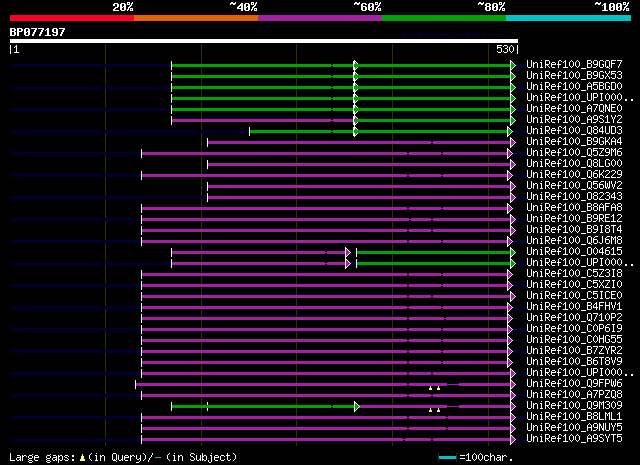Select the UniRef100_B8AFA8 label

click(x=574, y=208)
